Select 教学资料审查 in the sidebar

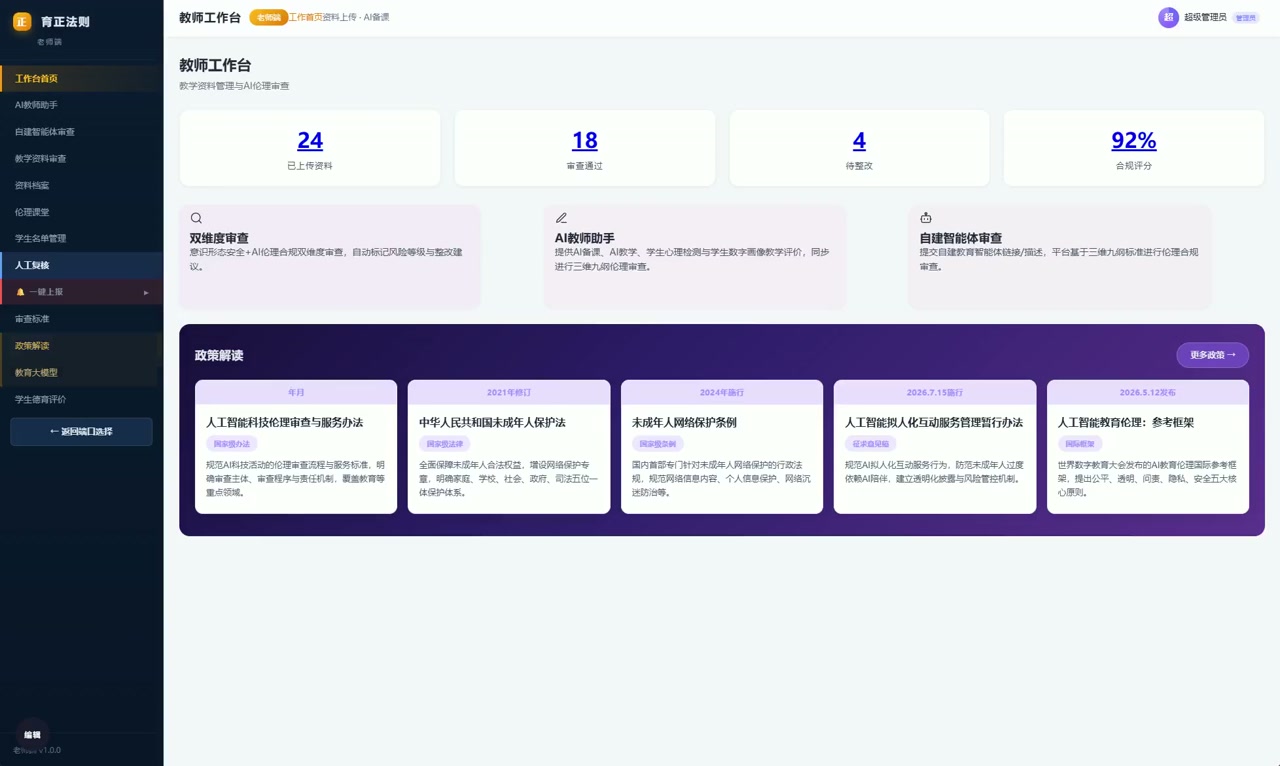coord(81,158)
